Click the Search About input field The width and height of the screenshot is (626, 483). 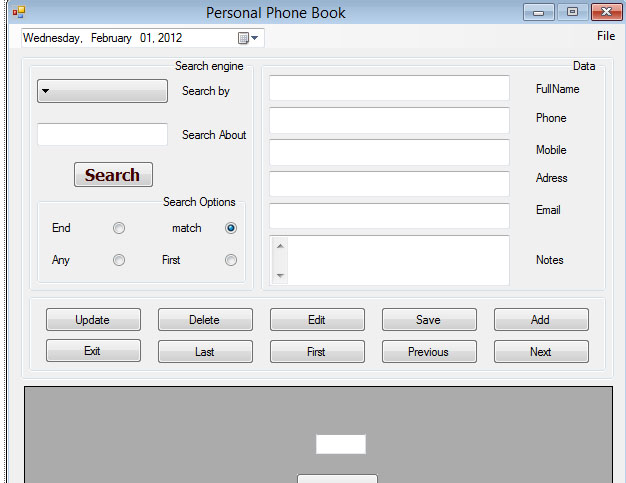[103, 134]
